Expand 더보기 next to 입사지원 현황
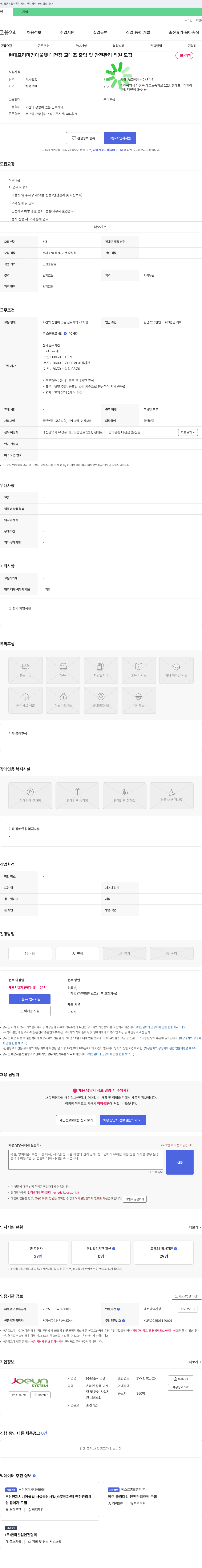Viewport: 202px width, 1568px height. click(195, 1227)
